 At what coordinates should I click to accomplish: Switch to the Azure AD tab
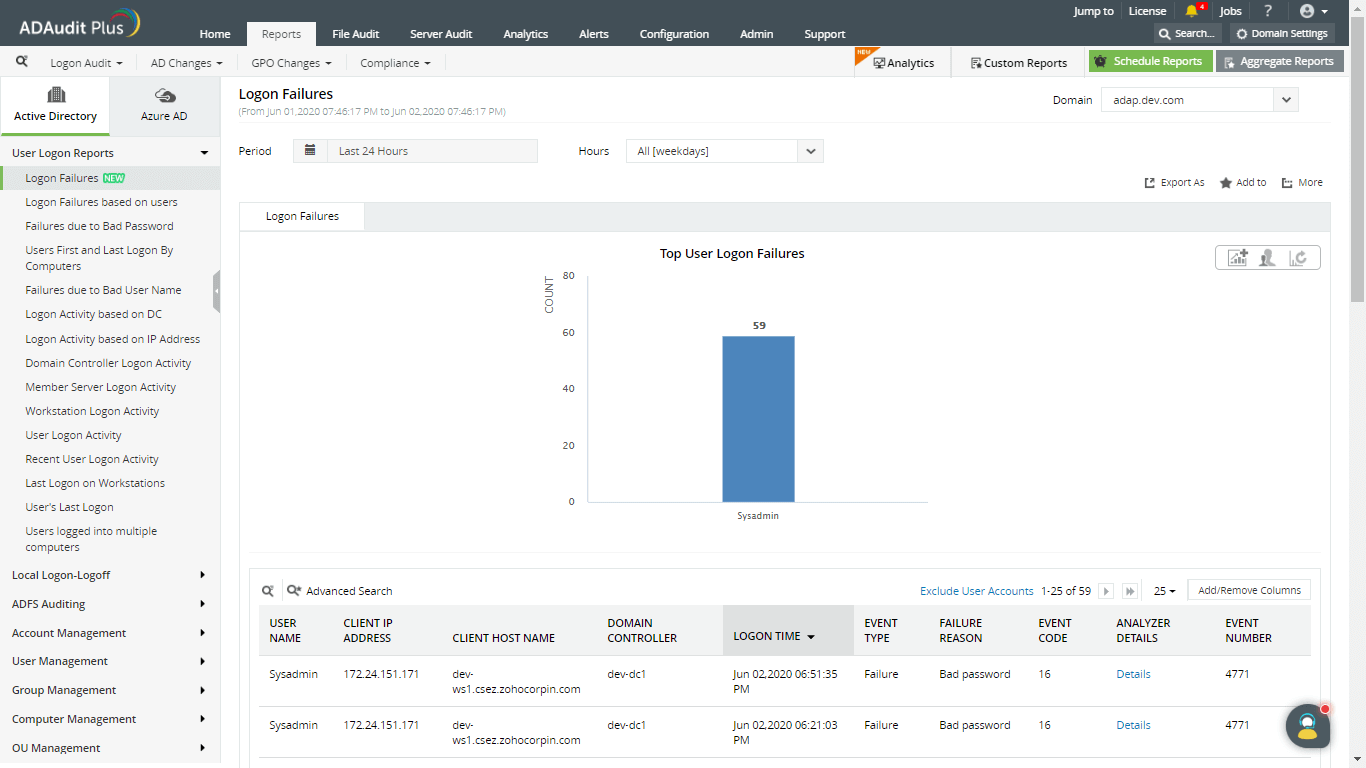click(164, 104)
